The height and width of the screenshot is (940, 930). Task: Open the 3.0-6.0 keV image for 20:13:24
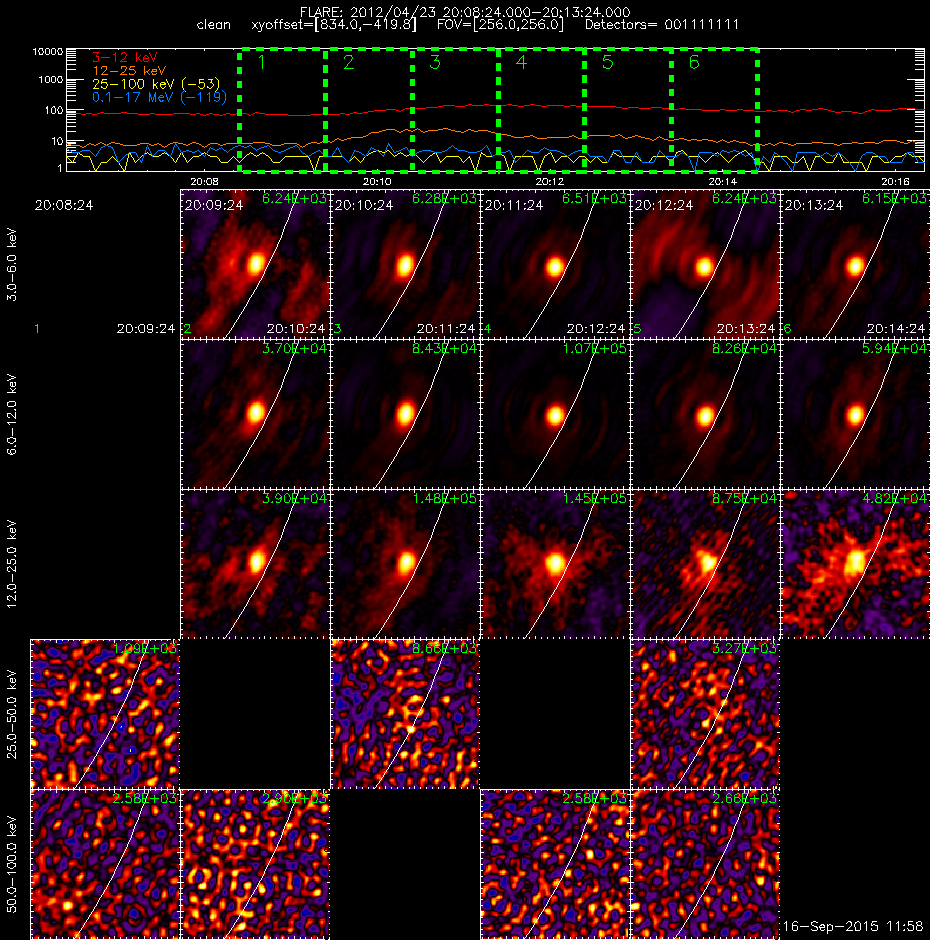point(855,264)
